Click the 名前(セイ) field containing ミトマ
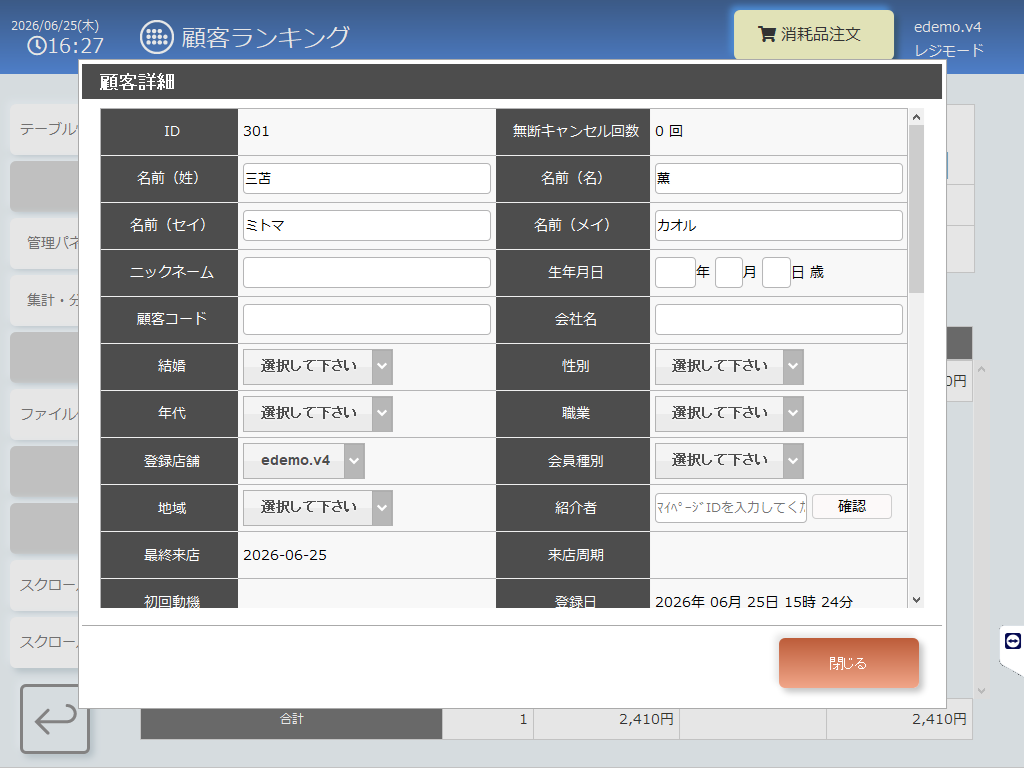This screenshot has width=1024, height=768. 366,225
